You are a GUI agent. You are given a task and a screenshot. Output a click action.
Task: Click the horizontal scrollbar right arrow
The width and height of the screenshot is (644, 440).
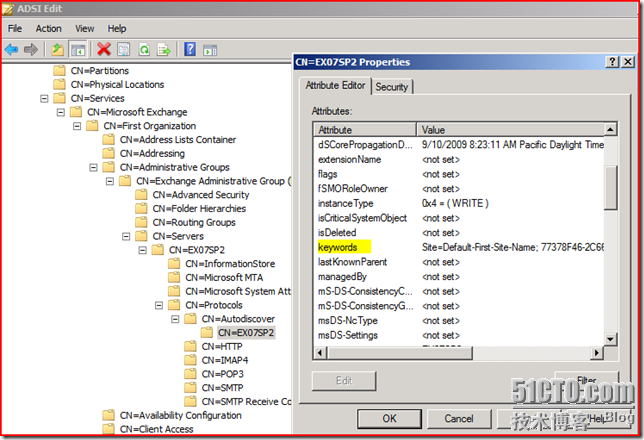(596, 352)
